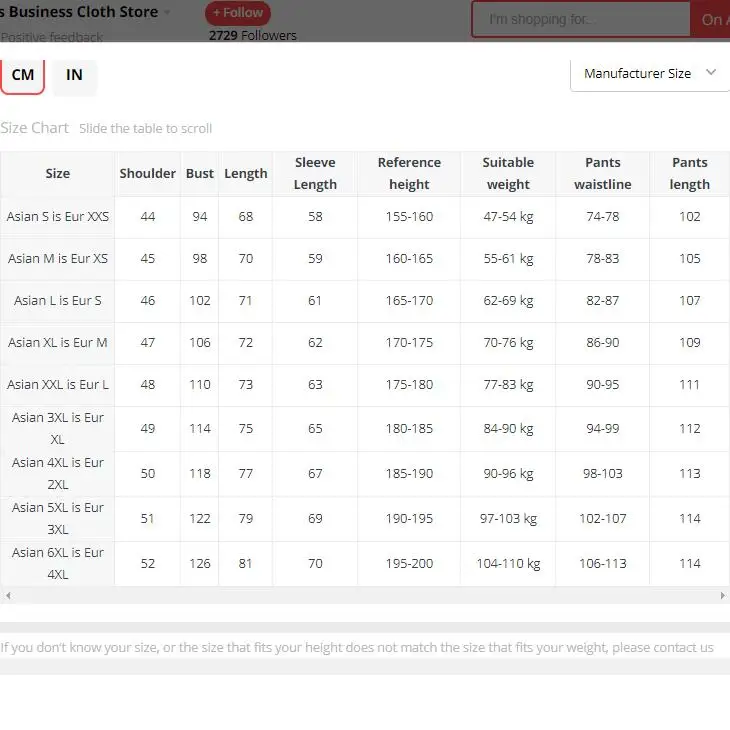This screenshot has height=730, width=730.
Task: Click the Sleeve Length column header
Action: (x=315, y=174)
